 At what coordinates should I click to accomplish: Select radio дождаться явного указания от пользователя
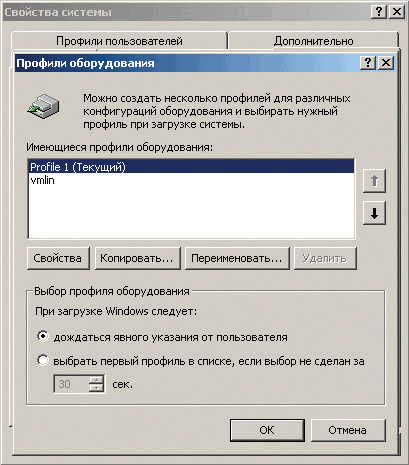pyautogui.click(x=43, y=336)
